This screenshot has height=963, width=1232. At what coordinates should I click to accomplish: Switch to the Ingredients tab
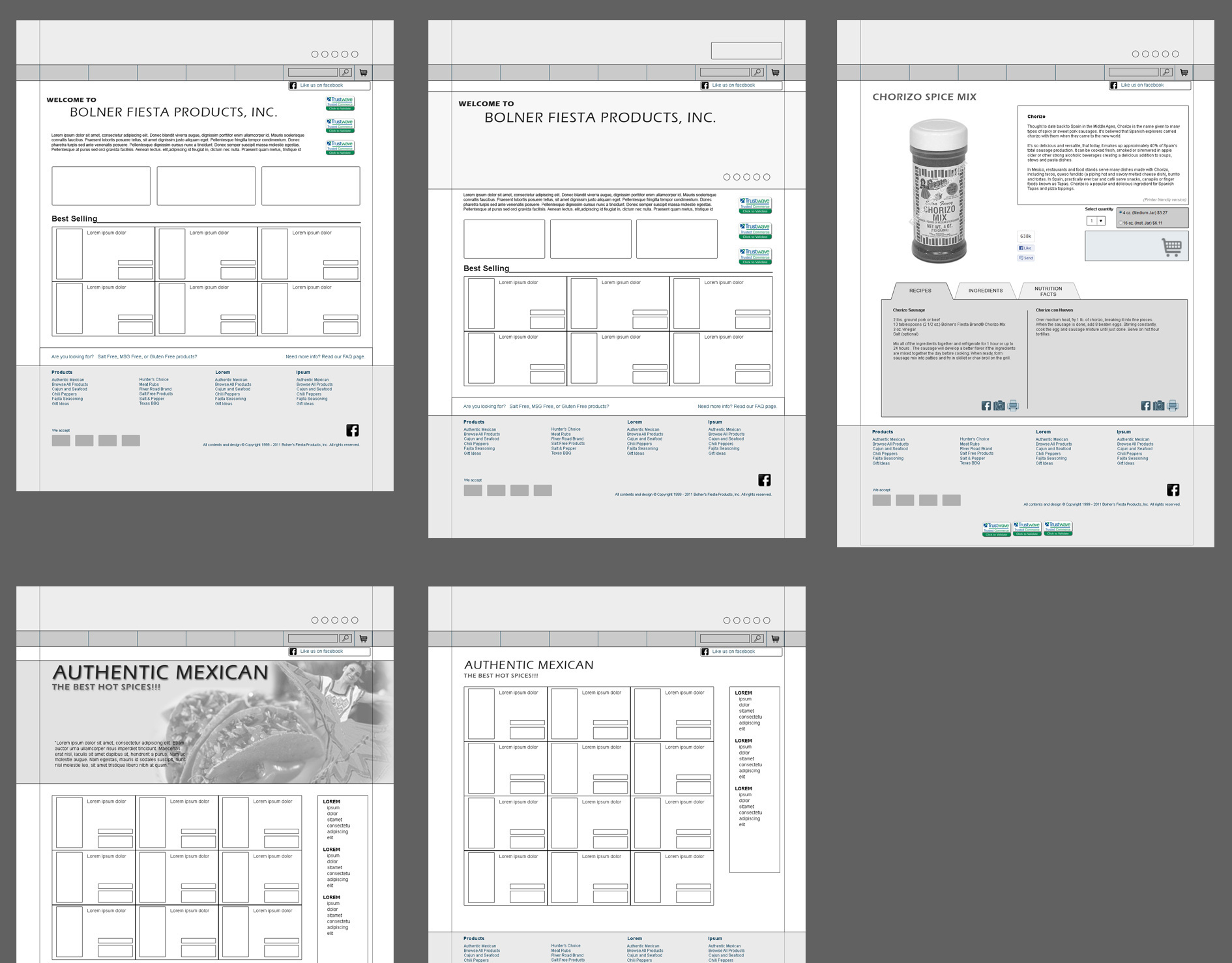click(x=985, y=291)
